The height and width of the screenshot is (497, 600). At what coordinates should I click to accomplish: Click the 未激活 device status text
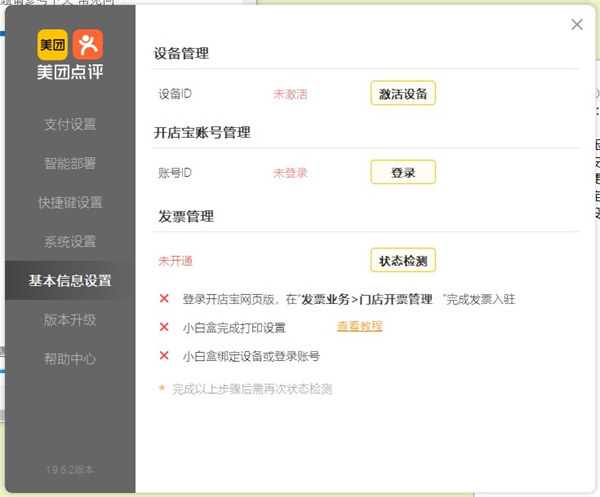[x=290, y=94]
